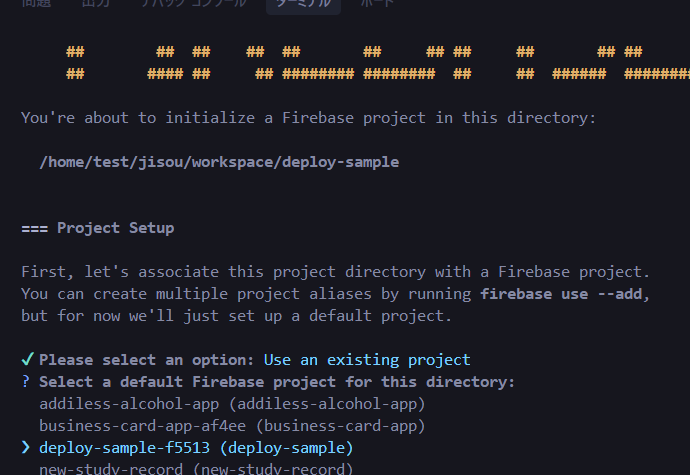Image resolution: width=690 pixels, height=475 pixels.
Task: Click the '=== Project Setup' heading
Action: pos(98,228)
